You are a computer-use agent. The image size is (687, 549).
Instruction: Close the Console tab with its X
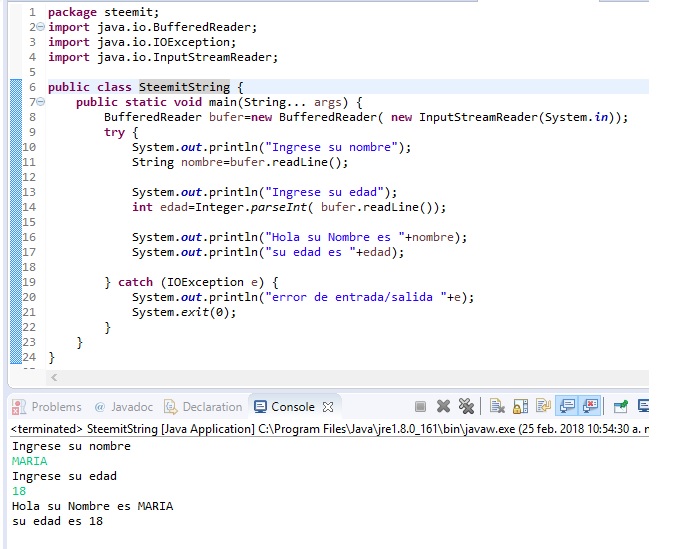tap(328, 407)
